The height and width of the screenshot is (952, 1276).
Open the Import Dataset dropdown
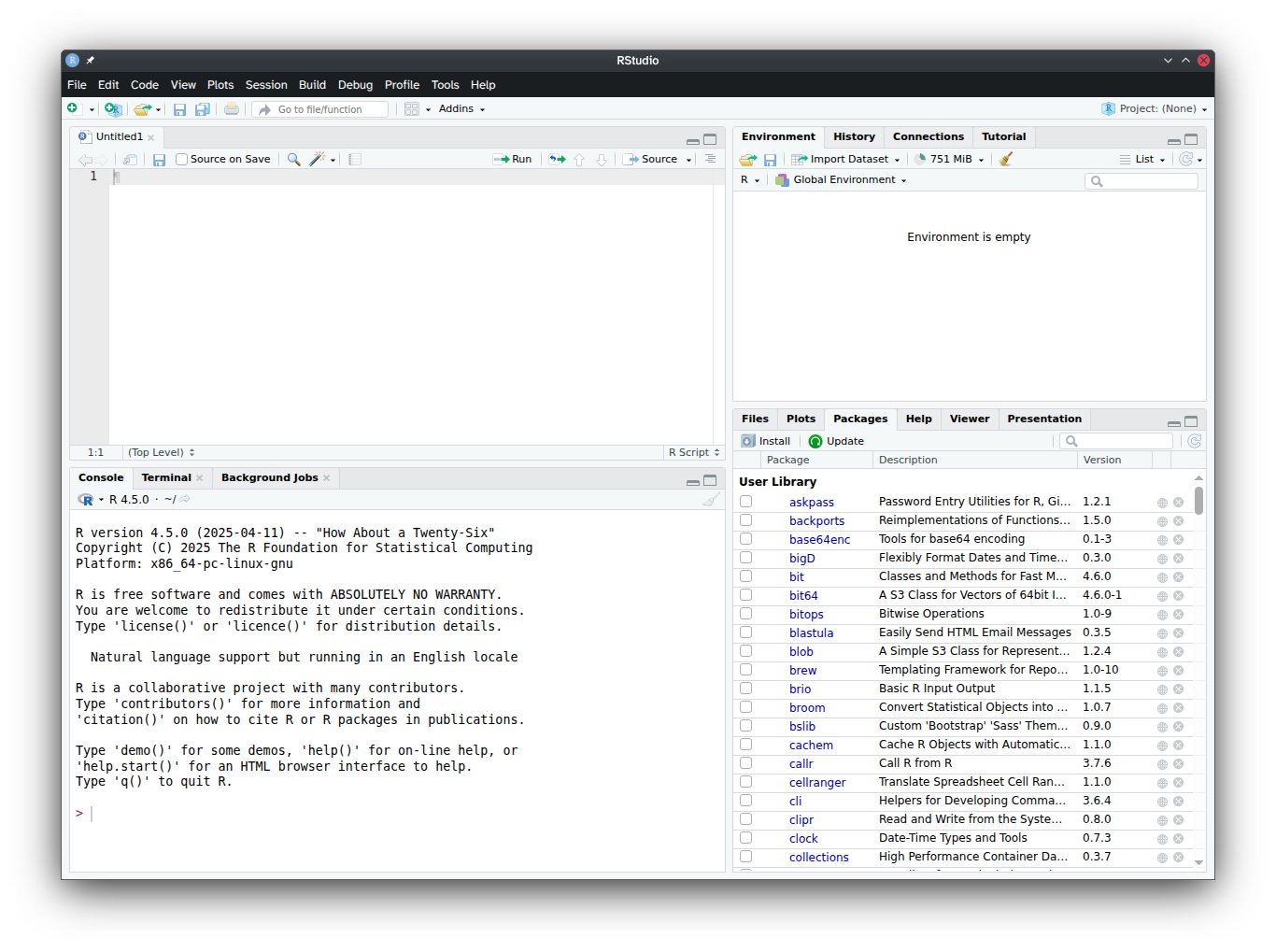[846, 159]
